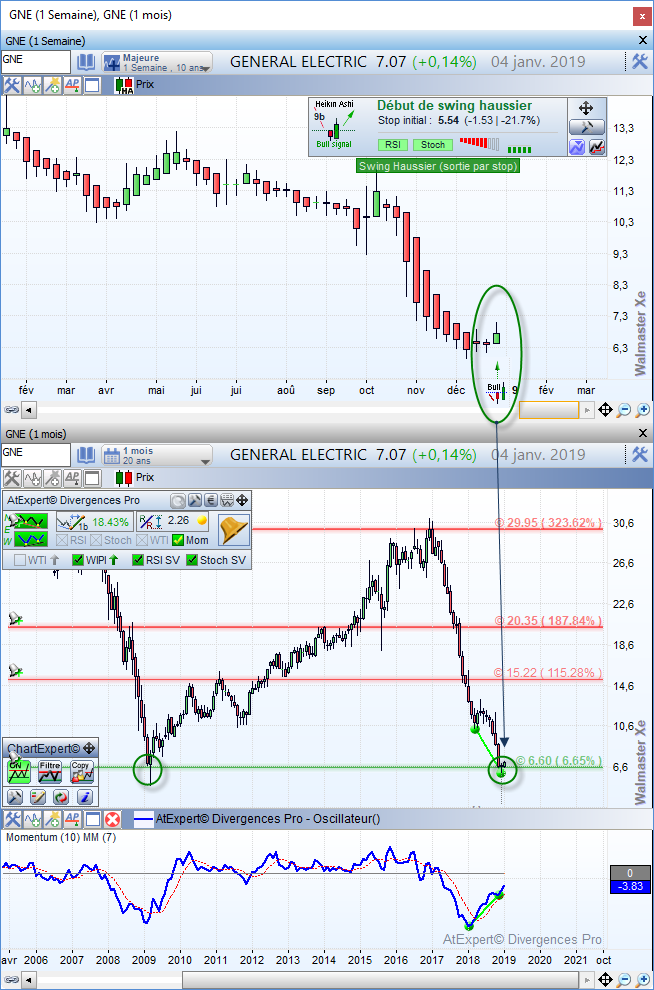The image size is (654, 990).
Task: Open tools button on swing signal panel
Action: coord(586,128)
